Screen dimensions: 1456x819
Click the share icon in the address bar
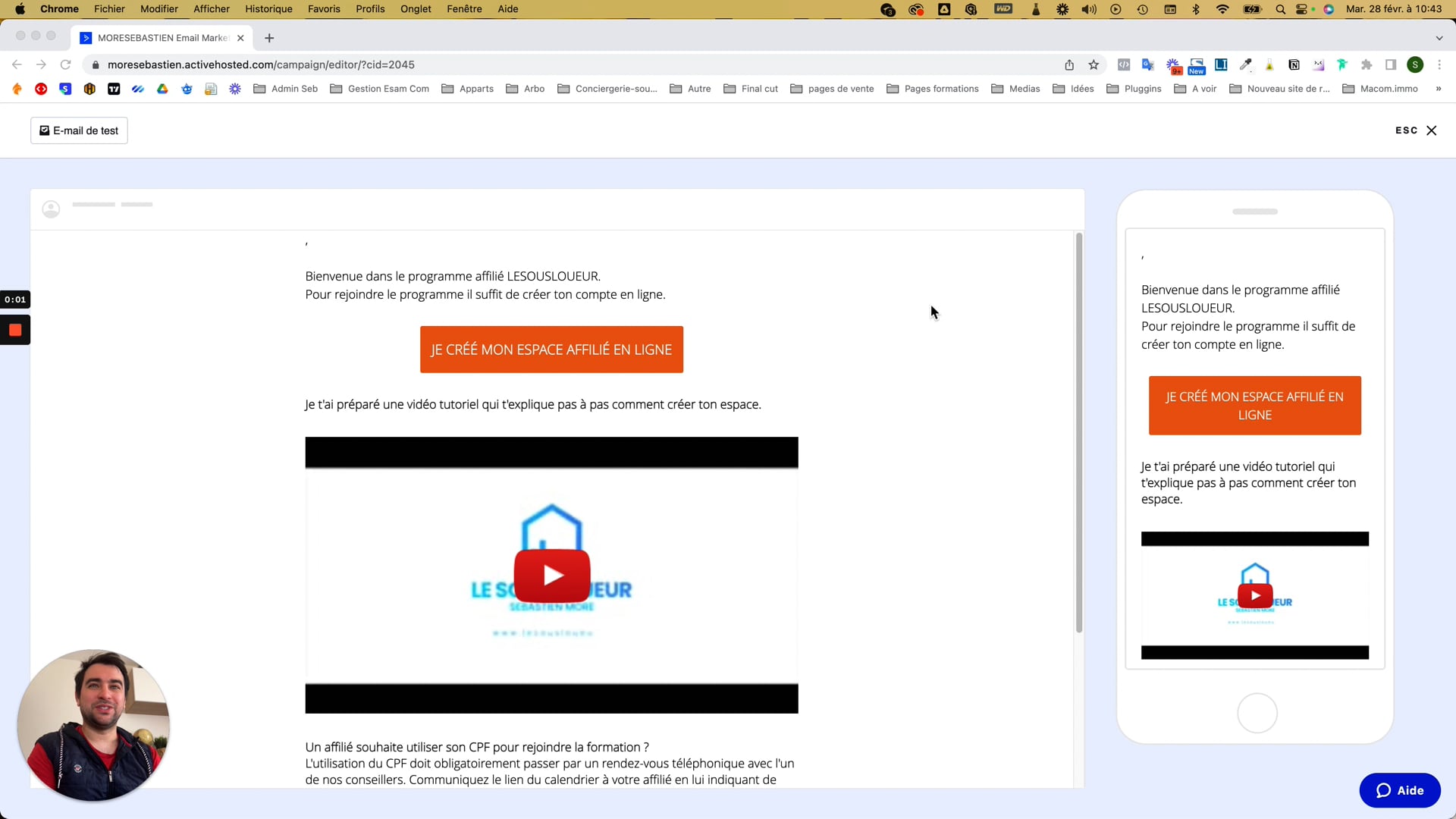[x=1069, y=65]
